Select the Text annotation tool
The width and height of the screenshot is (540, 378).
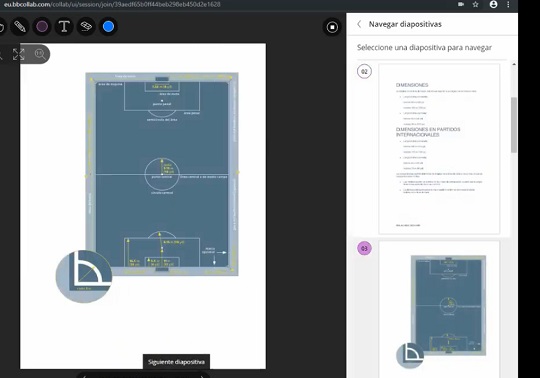[x=64, y=27]
